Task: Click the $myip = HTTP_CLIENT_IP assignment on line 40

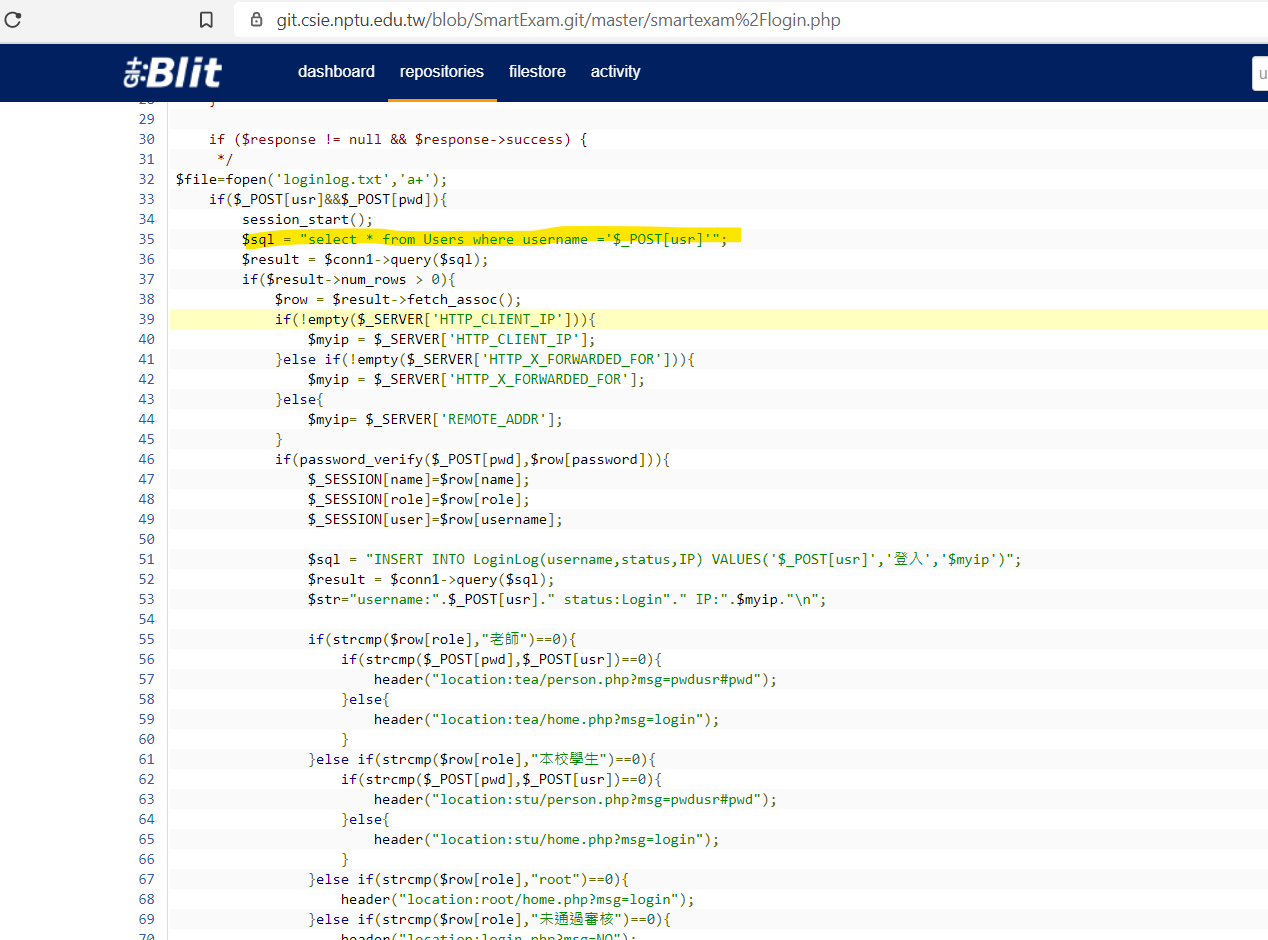Action: tap(452, 339)
